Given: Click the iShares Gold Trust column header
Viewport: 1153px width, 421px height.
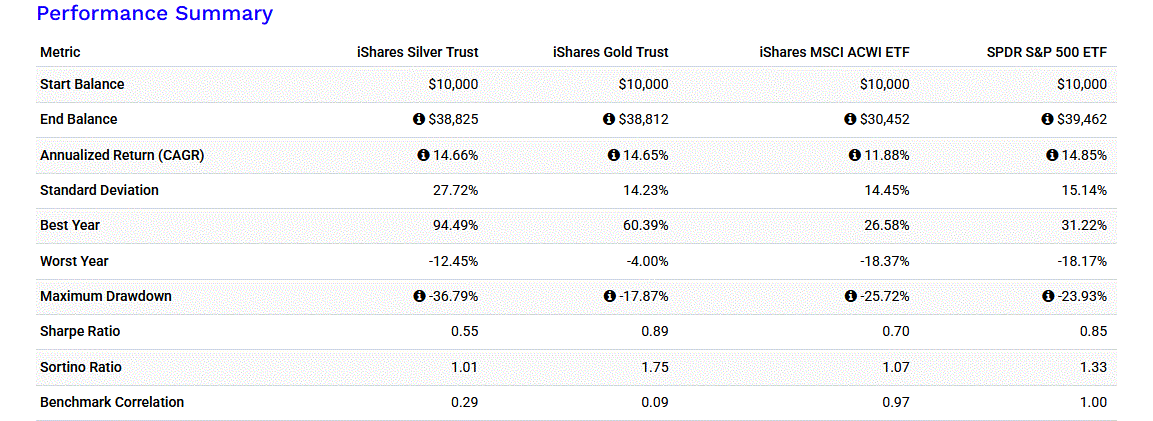Looking at the screenshot, I should coord(610,52).
